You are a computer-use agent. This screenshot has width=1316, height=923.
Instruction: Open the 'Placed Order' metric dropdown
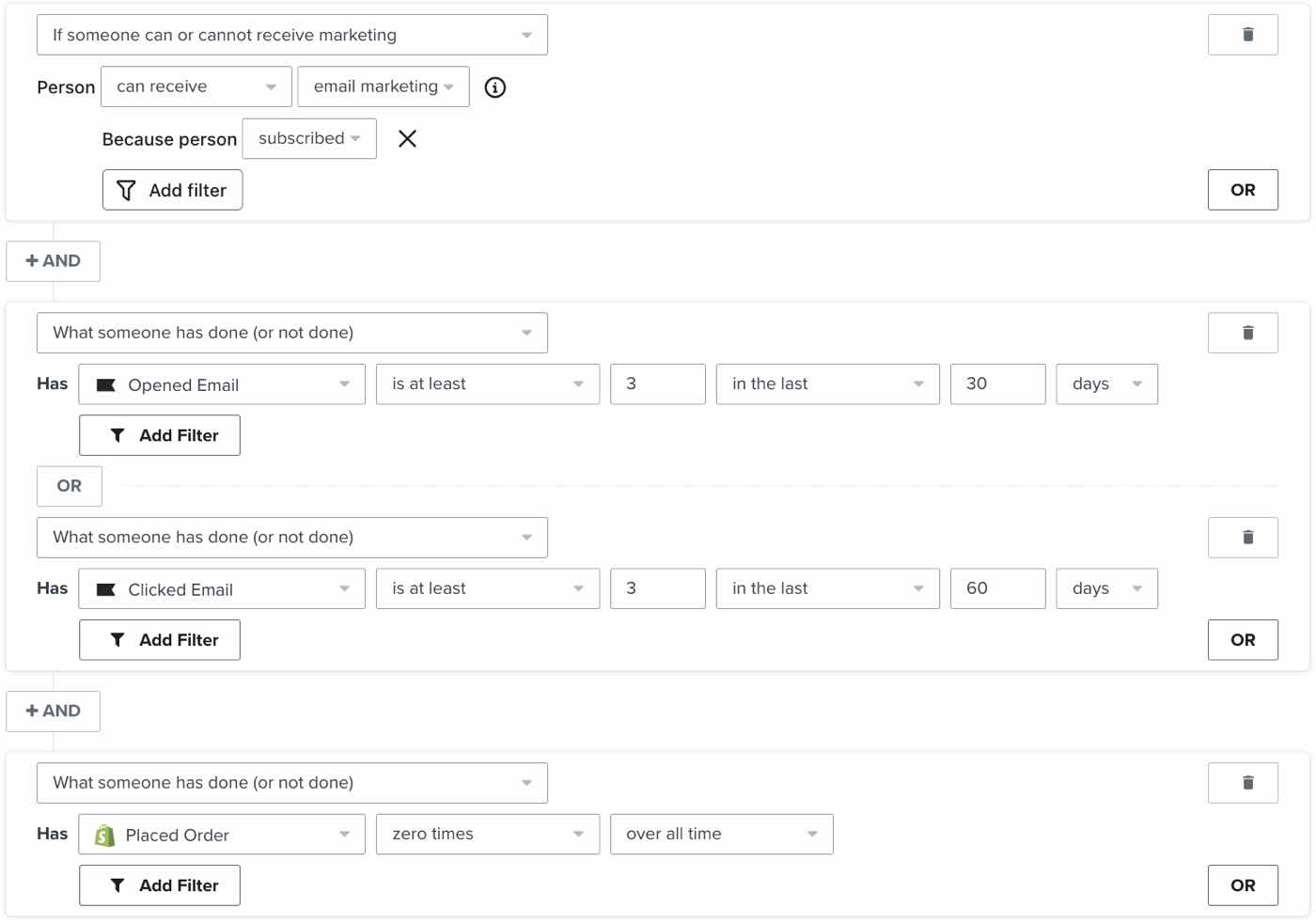222,835
